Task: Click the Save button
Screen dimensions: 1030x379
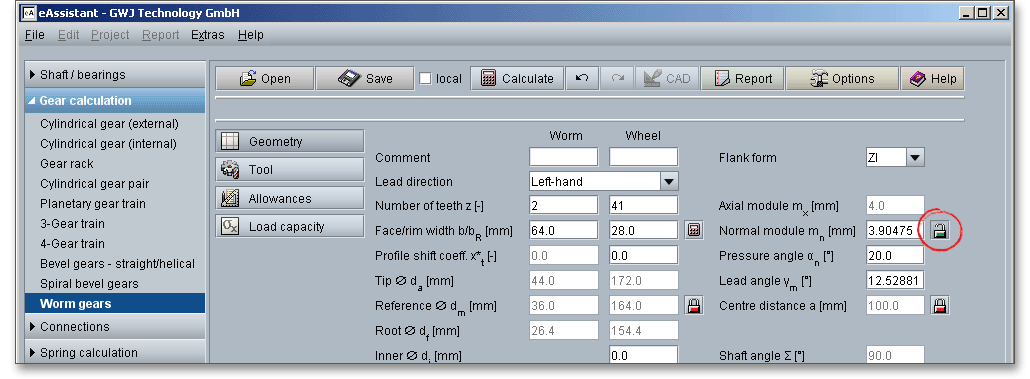Action: point(365,79)
